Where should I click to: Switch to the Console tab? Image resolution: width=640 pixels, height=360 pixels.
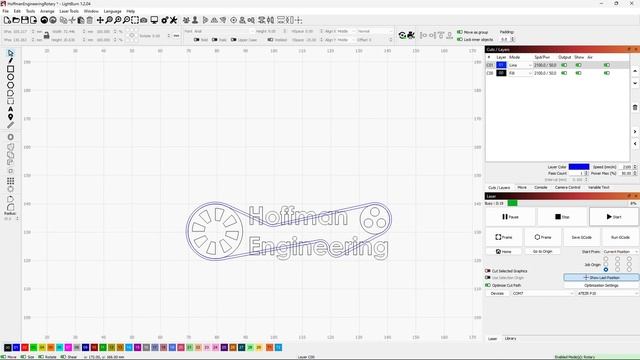click(x=540, y=187)
